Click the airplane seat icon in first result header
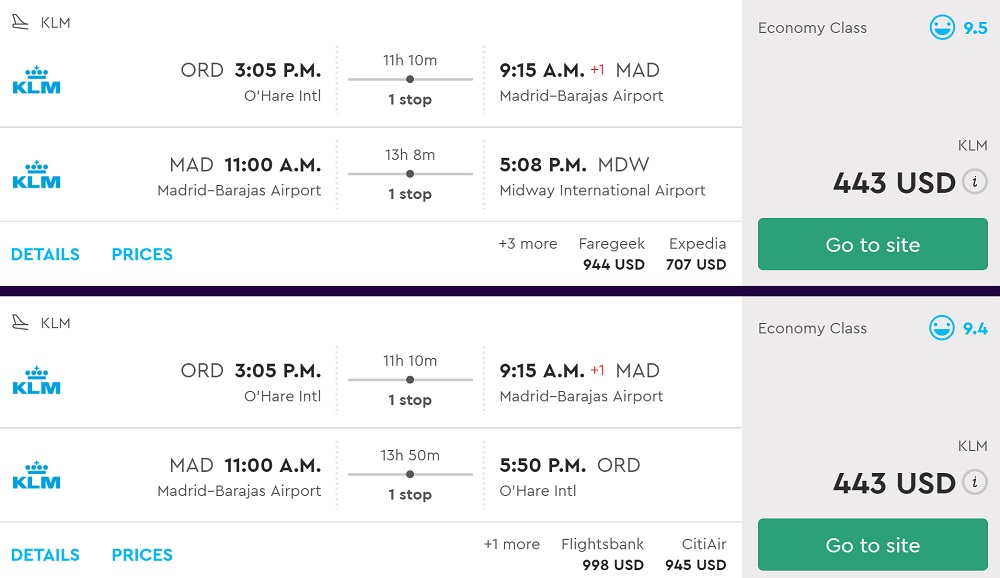The height and width of the screenshot is (578, 1000). point(20,22)
